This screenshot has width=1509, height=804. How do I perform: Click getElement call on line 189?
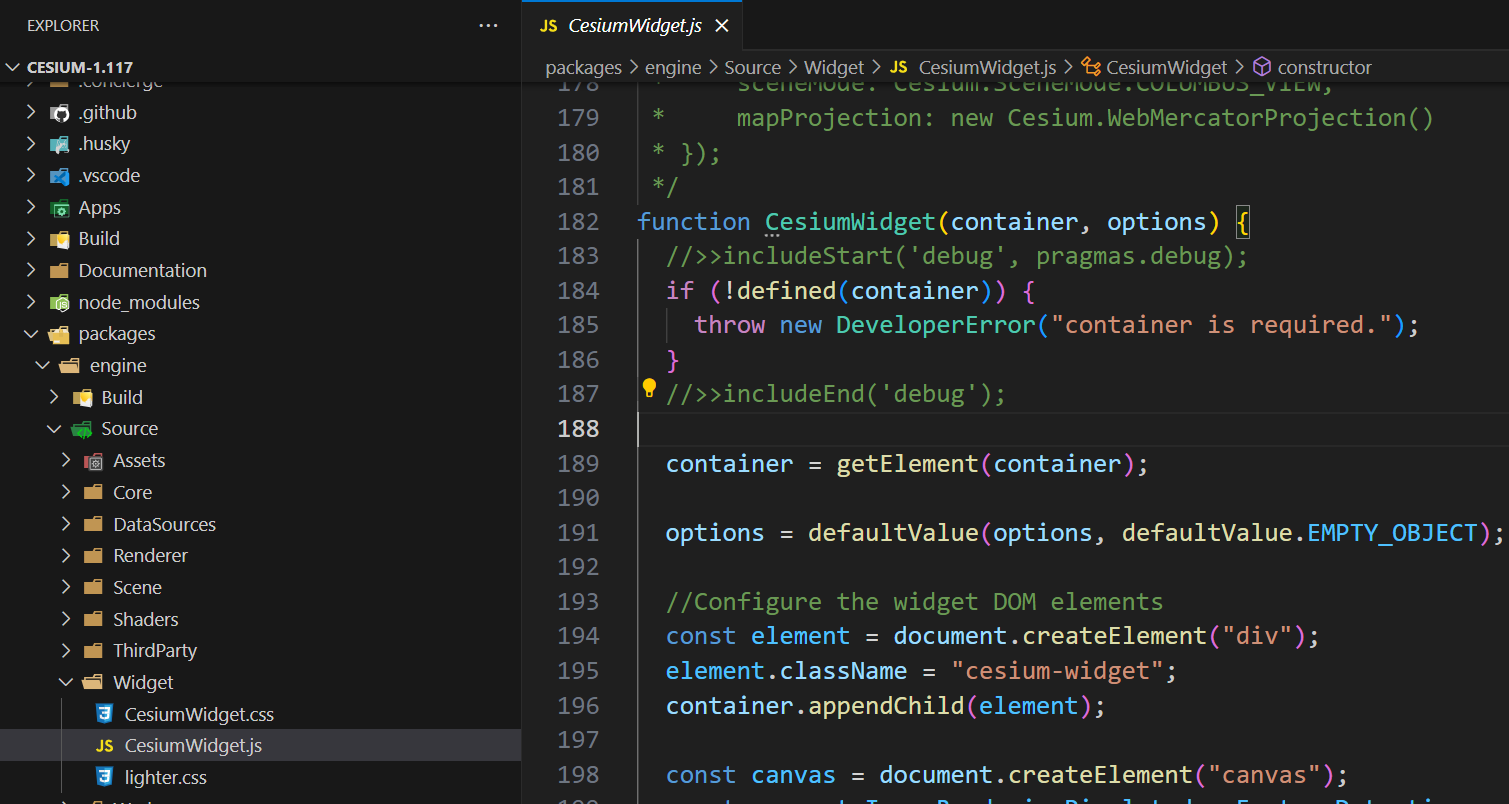(907, 464)
